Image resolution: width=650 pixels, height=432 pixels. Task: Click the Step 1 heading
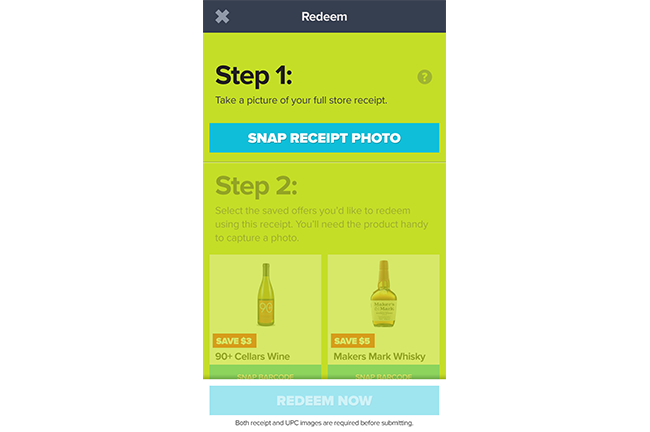coord(254,76)
